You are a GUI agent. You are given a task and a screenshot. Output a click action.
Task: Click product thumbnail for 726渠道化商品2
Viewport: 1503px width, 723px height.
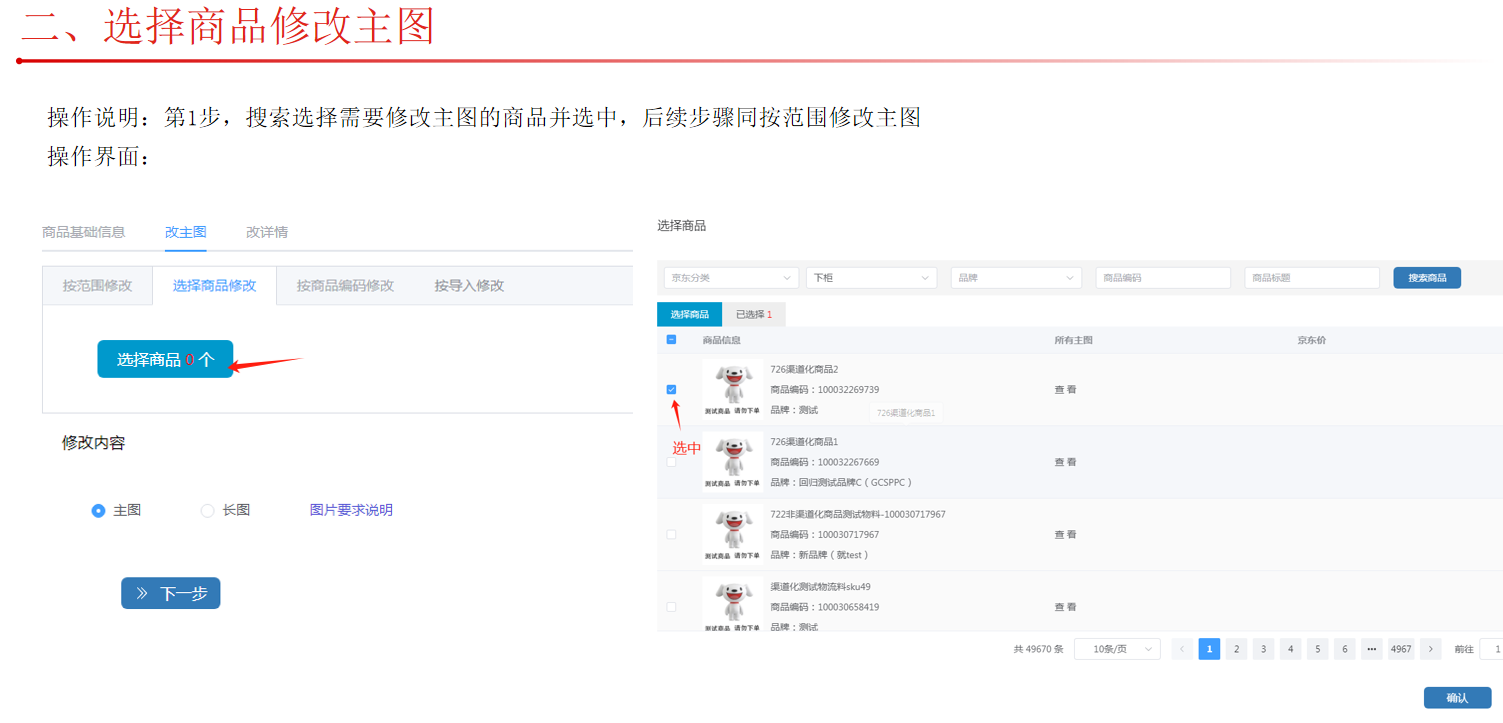(732, 389)
